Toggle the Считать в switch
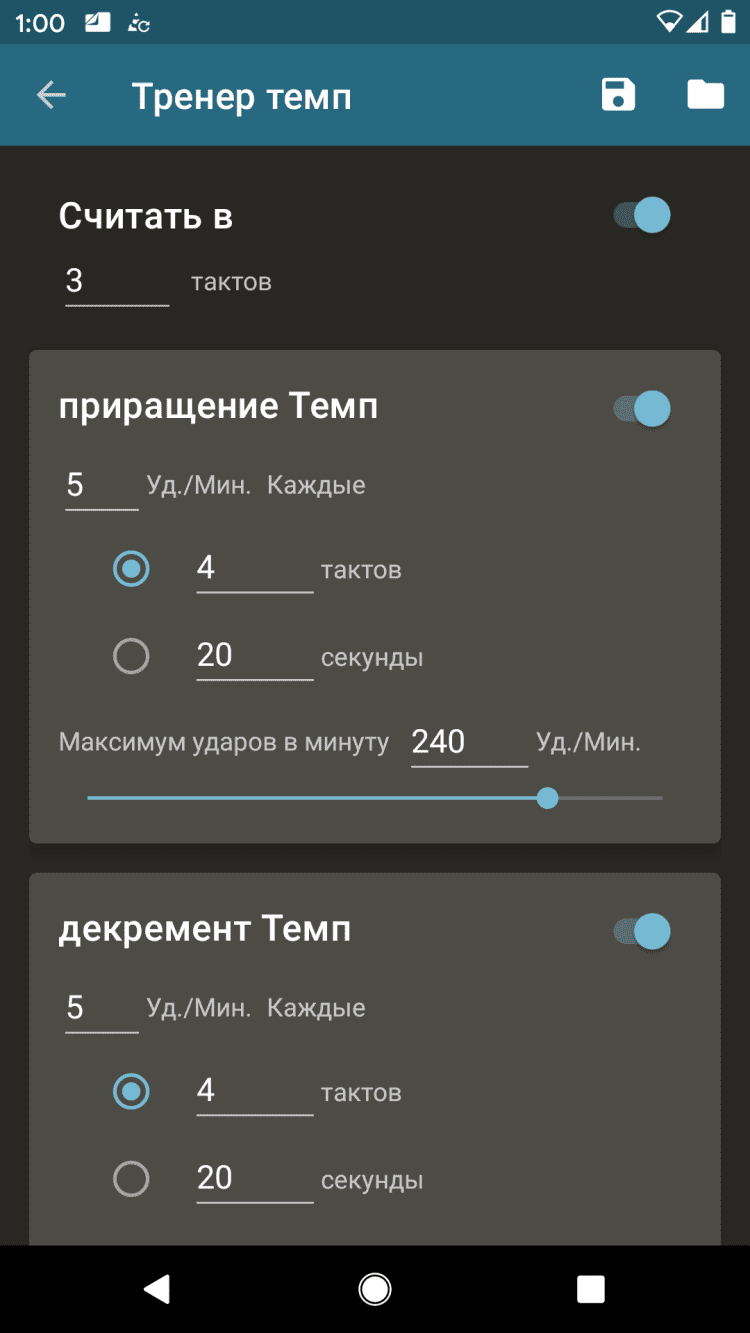The width and height of the screenshot is (750, 1333). click(642, 215)
